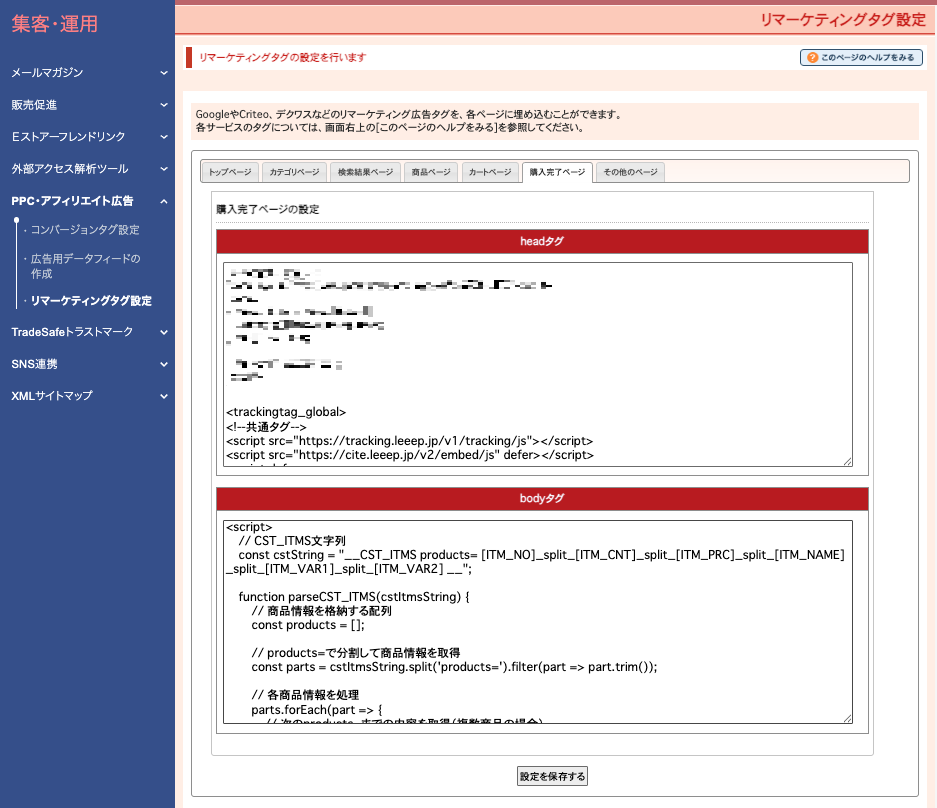Open このページのヘルプをみる help button
The width and height of the screenshot is (937, 808).
pos(861,57)
